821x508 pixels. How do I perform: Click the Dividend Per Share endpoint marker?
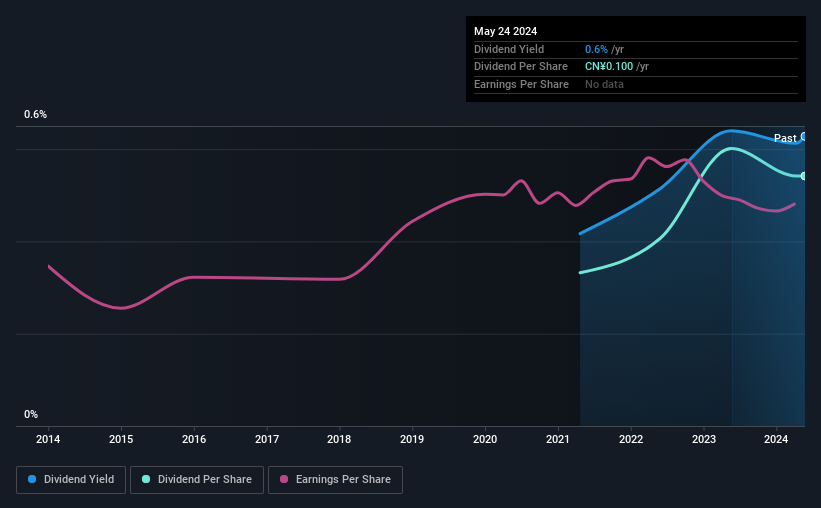tap(804, 176)
